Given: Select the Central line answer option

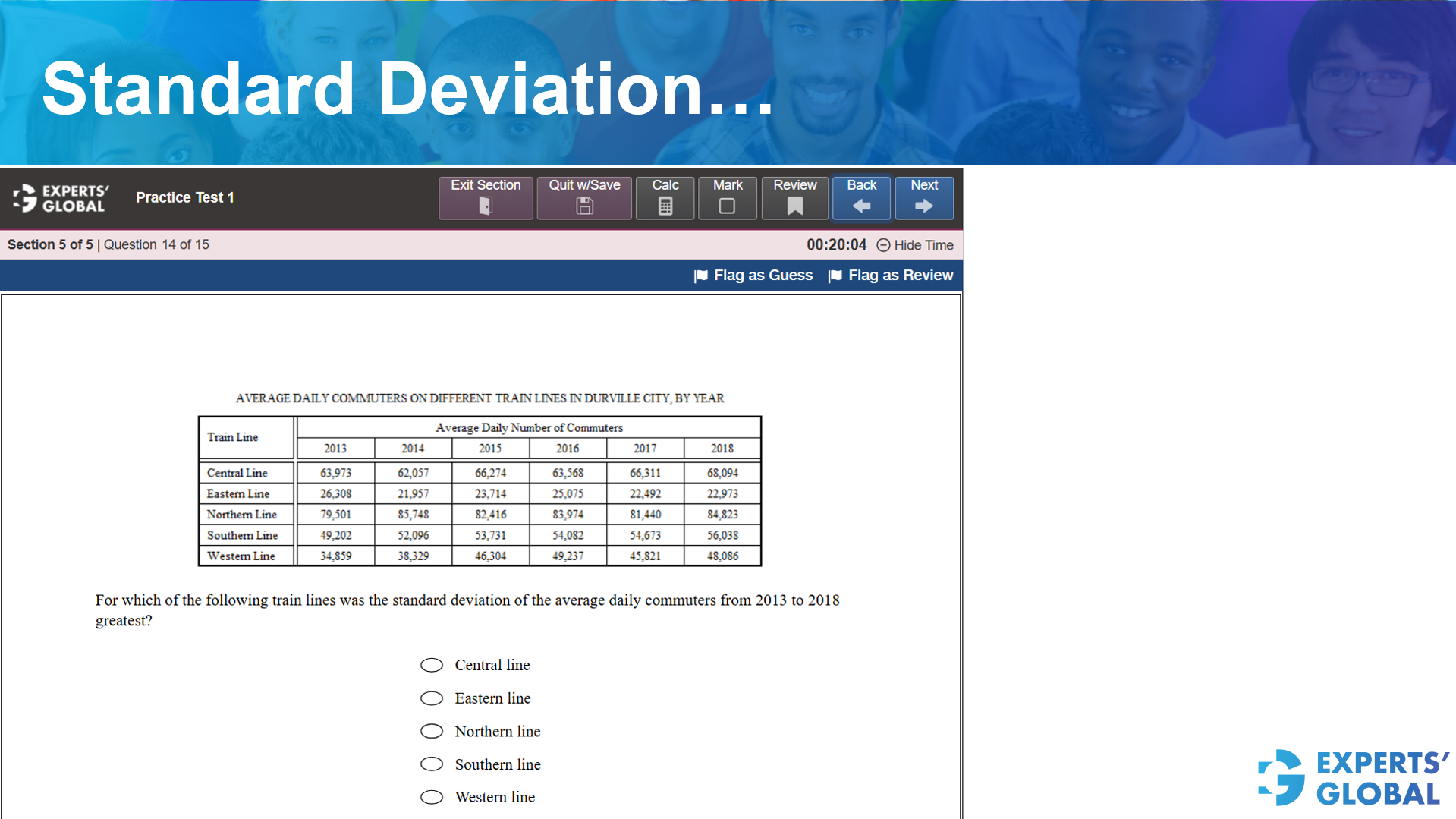Looking at the screenshot, I should 431,665.
